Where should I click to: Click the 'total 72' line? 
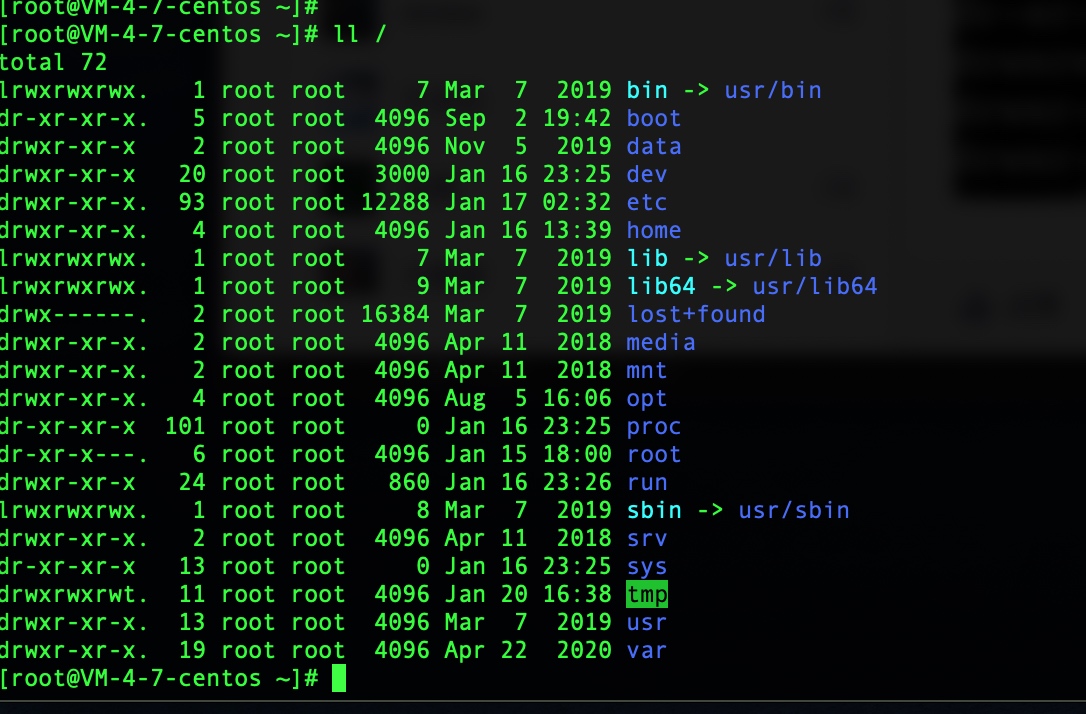[x=53, y=62]
